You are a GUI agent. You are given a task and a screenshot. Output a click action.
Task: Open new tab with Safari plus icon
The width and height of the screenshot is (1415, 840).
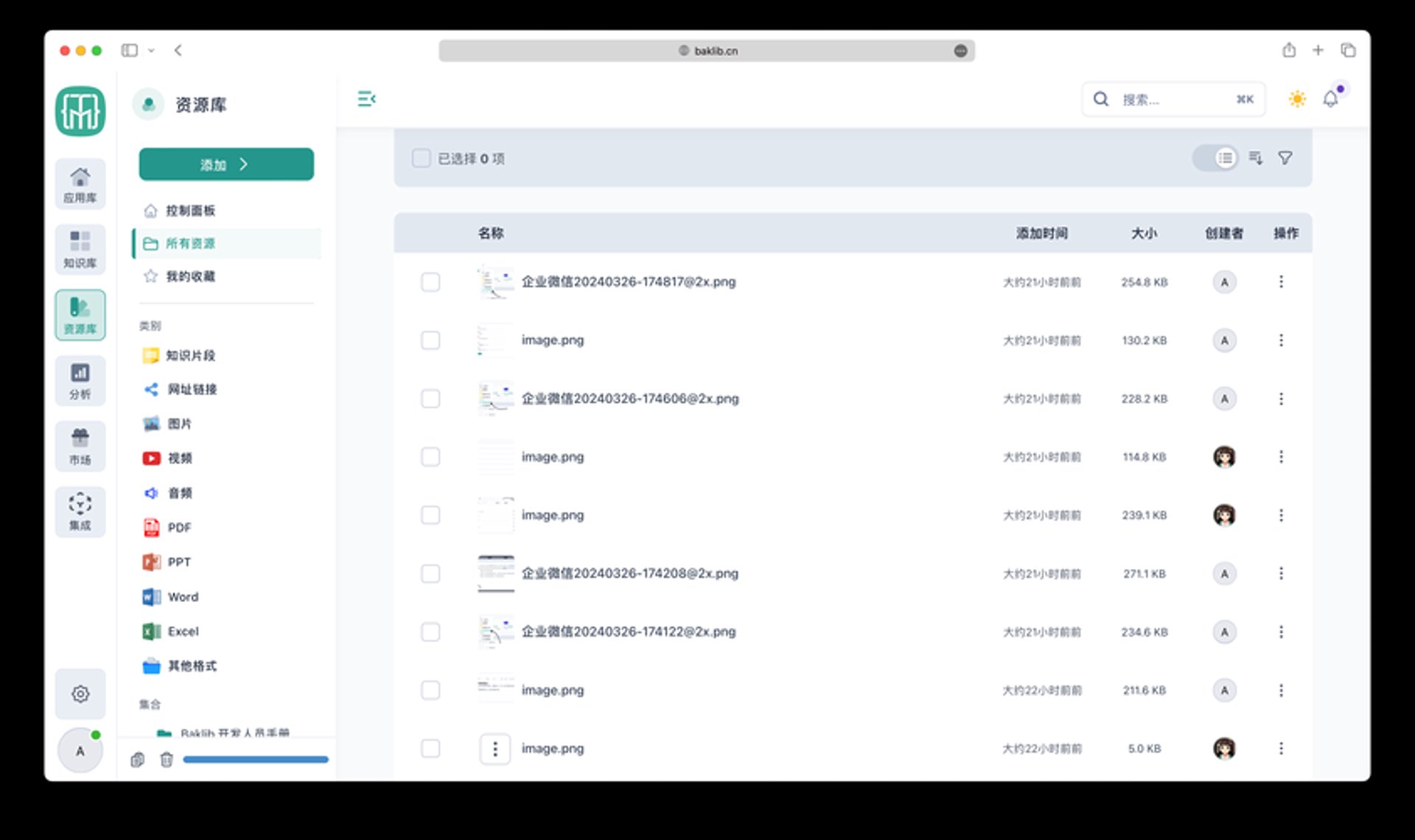click(1318, 50)
